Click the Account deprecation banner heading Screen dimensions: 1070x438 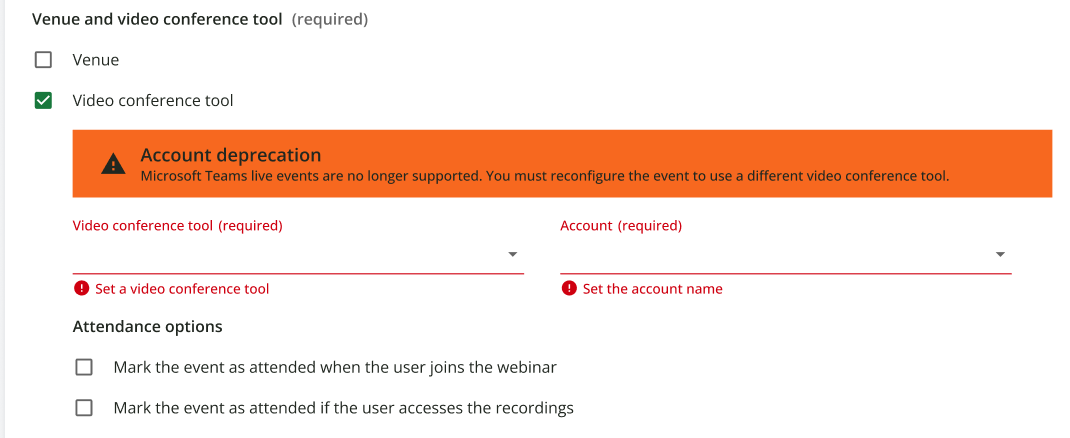[x=231, y=155]
